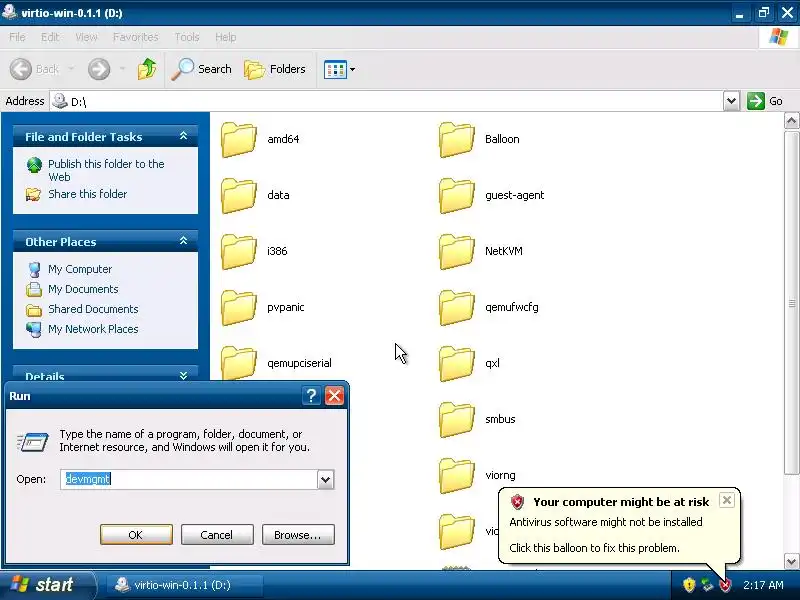Open the View menu
Viewport: 800px width, 600px height.
tap(86, 37)
